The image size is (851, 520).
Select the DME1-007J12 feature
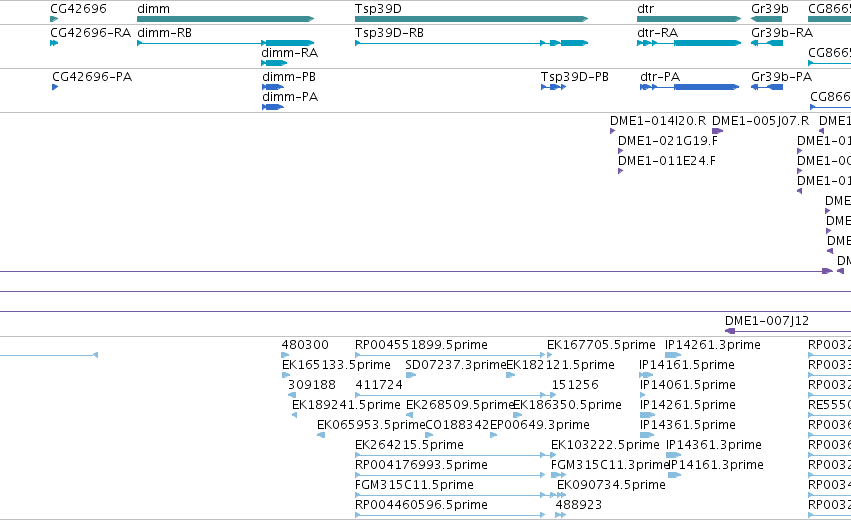coord(788,331)
